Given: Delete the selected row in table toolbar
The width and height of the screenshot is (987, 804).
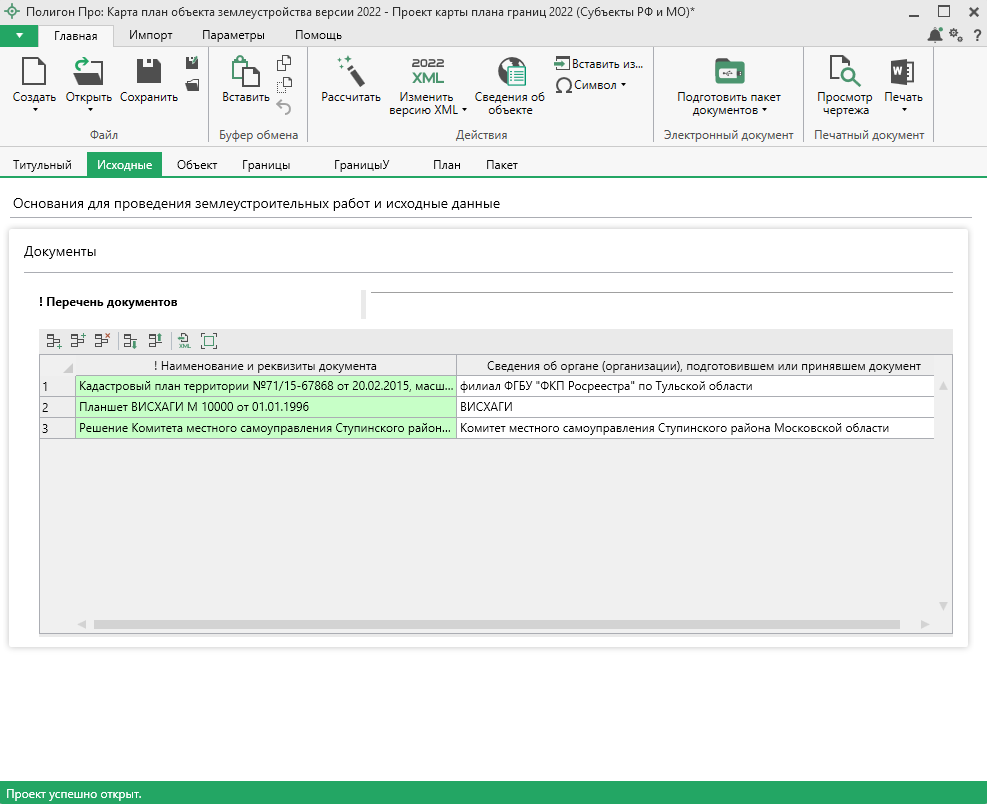Looking at the screenshot, I should pyautogui.click(x=102, y=341).
